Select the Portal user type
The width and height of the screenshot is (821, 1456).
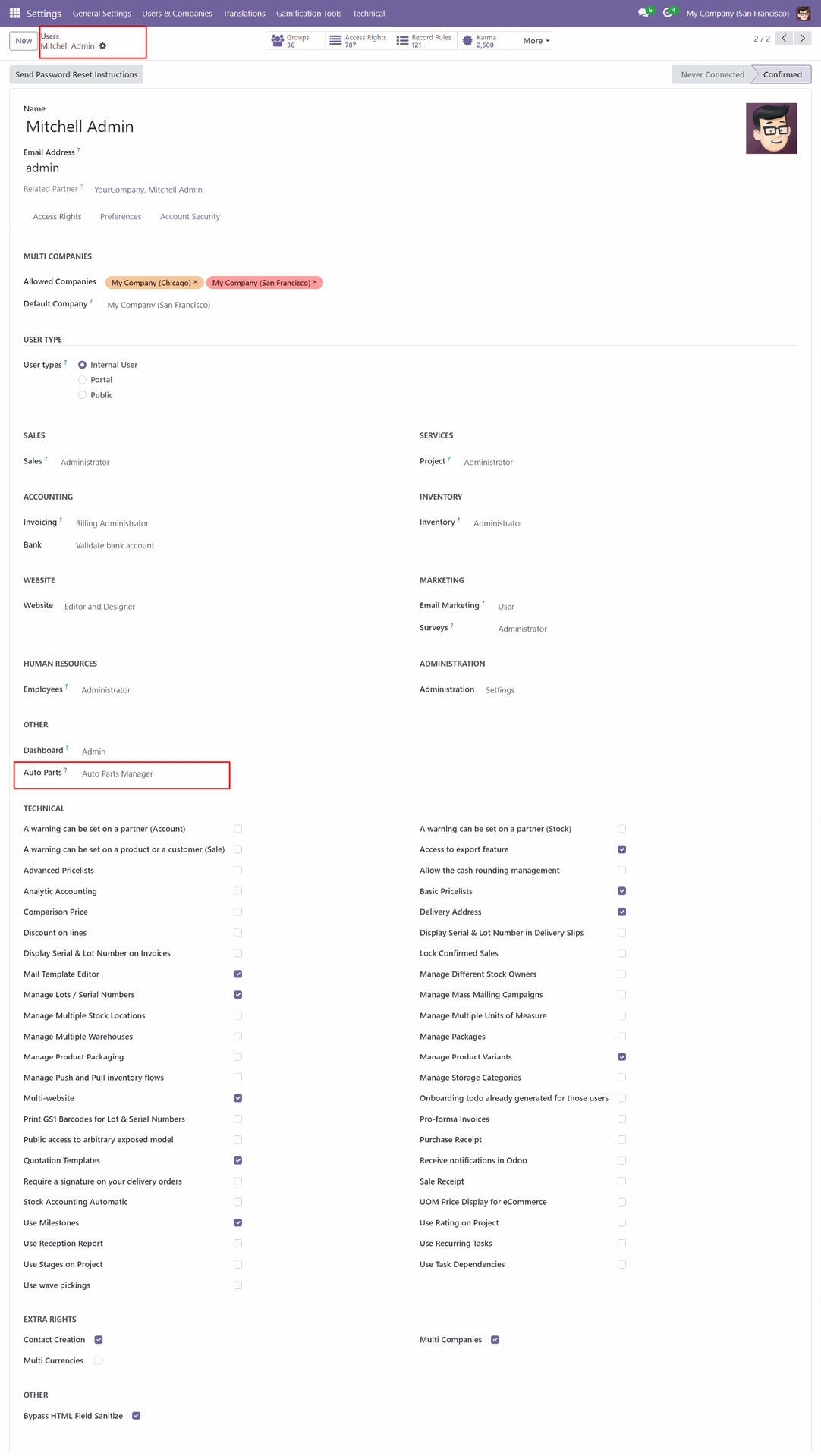click(83, 380)
